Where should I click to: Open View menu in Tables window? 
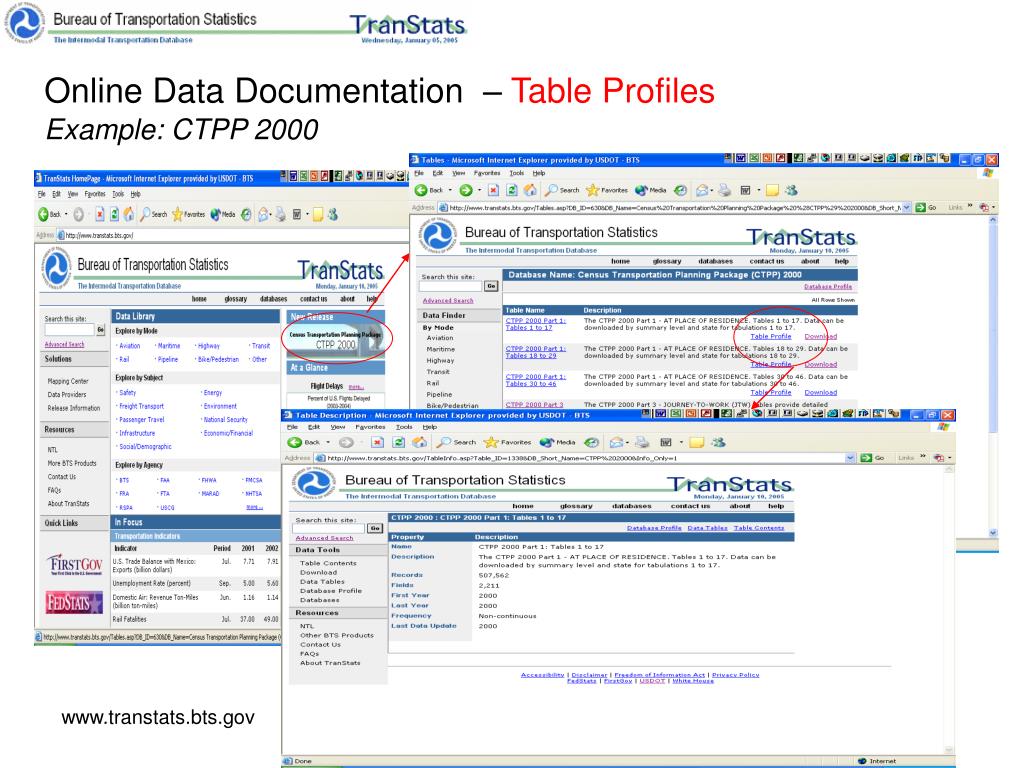(x=459, y=173)
